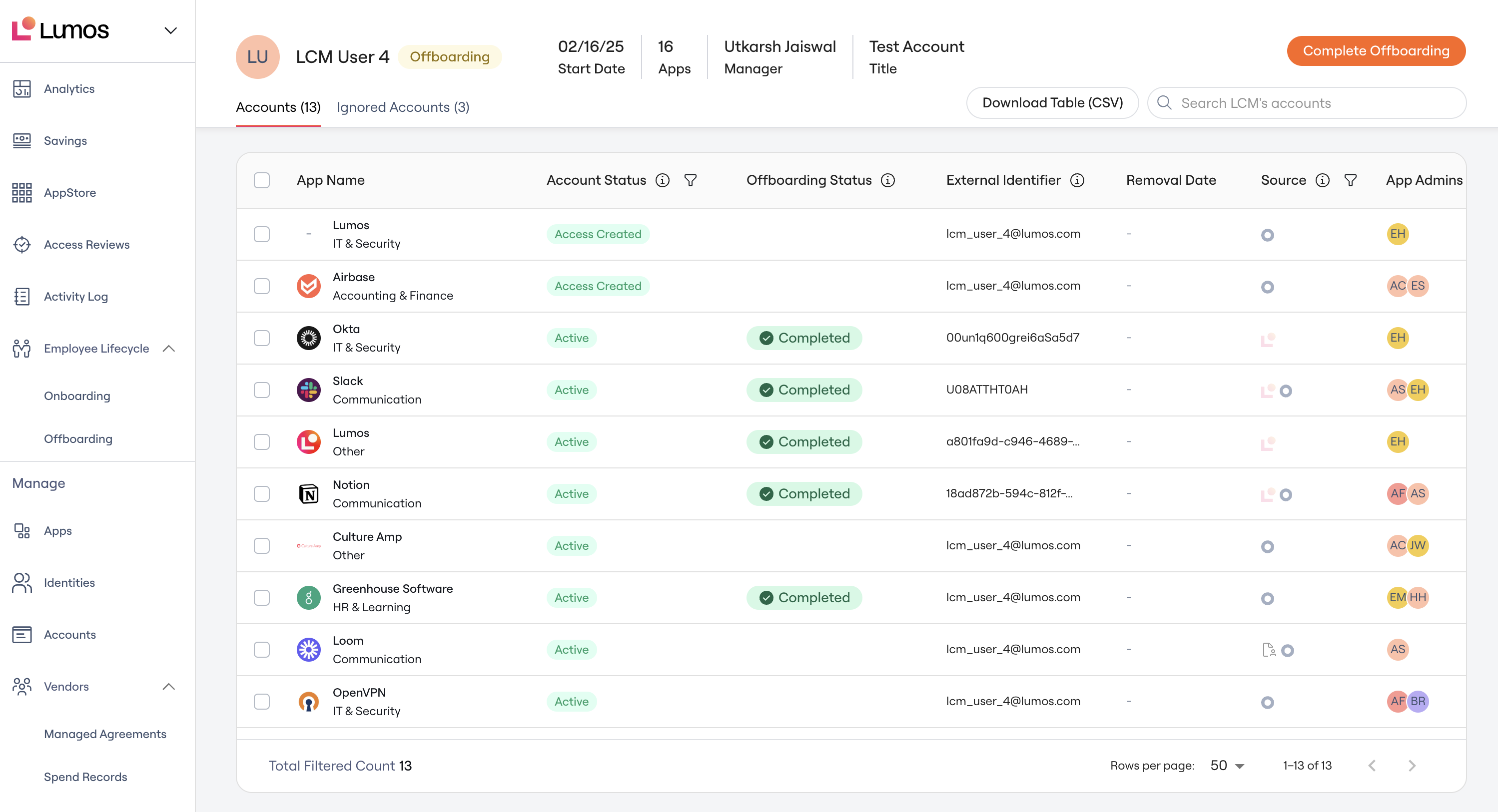The width and height of the screenshot is (1498, 812).
Task: Toggle the select-all header checkbox
Action: [262, 180]
